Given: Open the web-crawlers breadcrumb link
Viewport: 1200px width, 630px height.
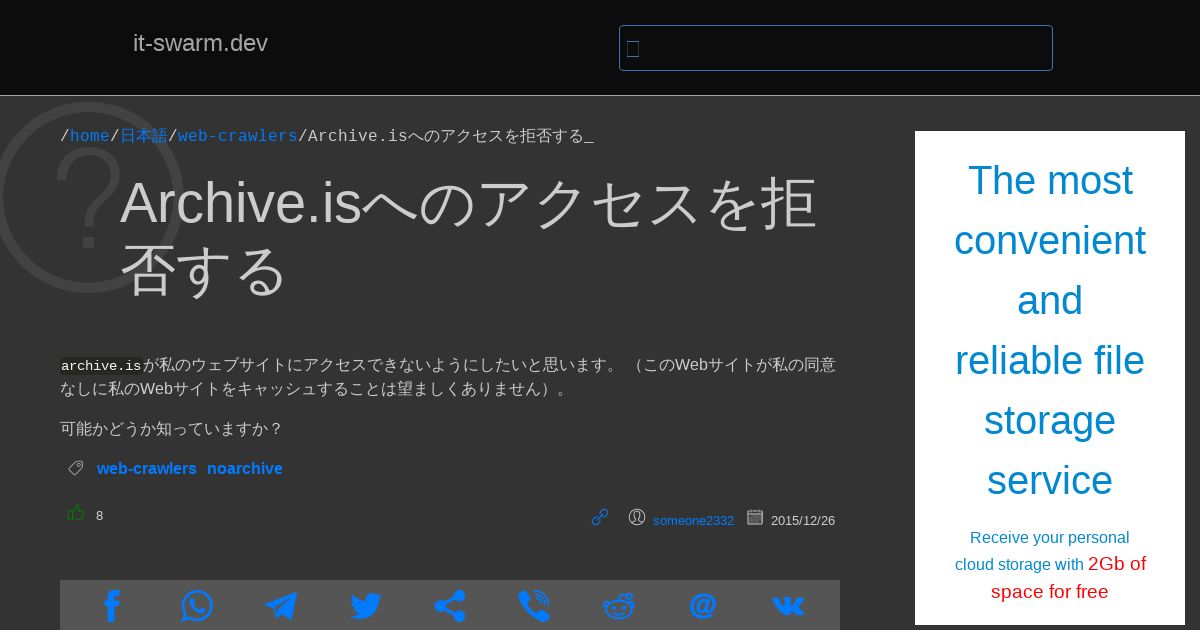Looking at the screenshot, I should (238, 136).
